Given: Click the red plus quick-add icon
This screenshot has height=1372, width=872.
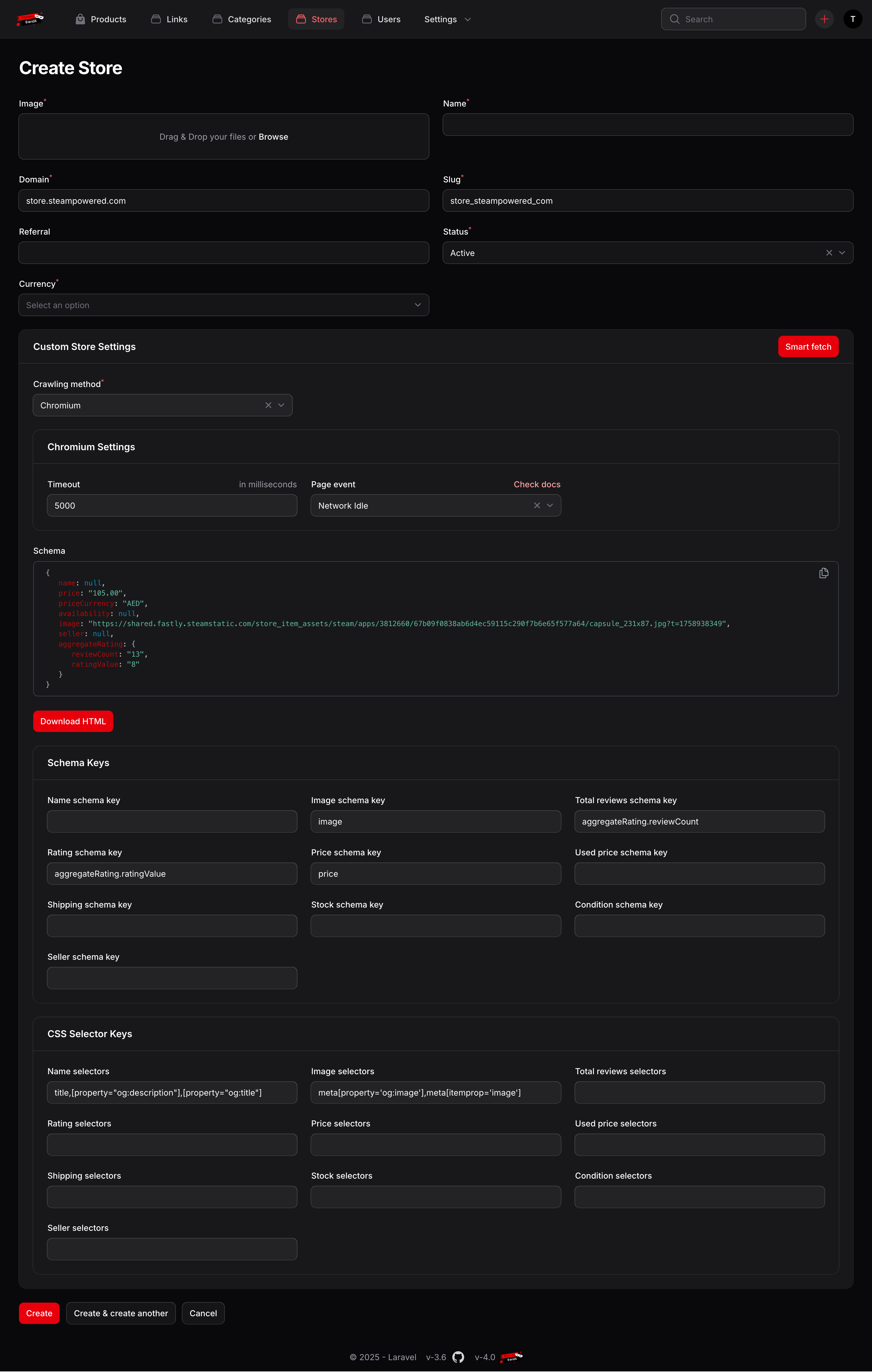Looking at the screenshot, I should (x=824, y=19).
